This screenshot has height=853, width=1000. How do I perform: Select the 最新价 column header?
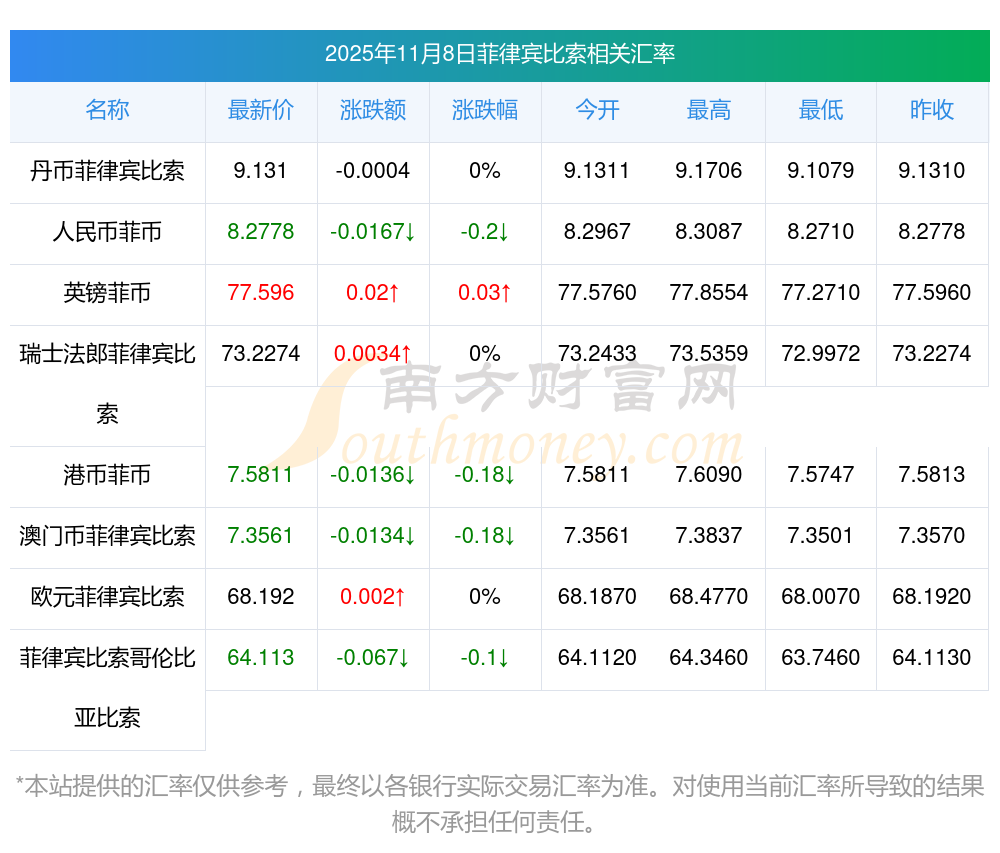point(261,110)
